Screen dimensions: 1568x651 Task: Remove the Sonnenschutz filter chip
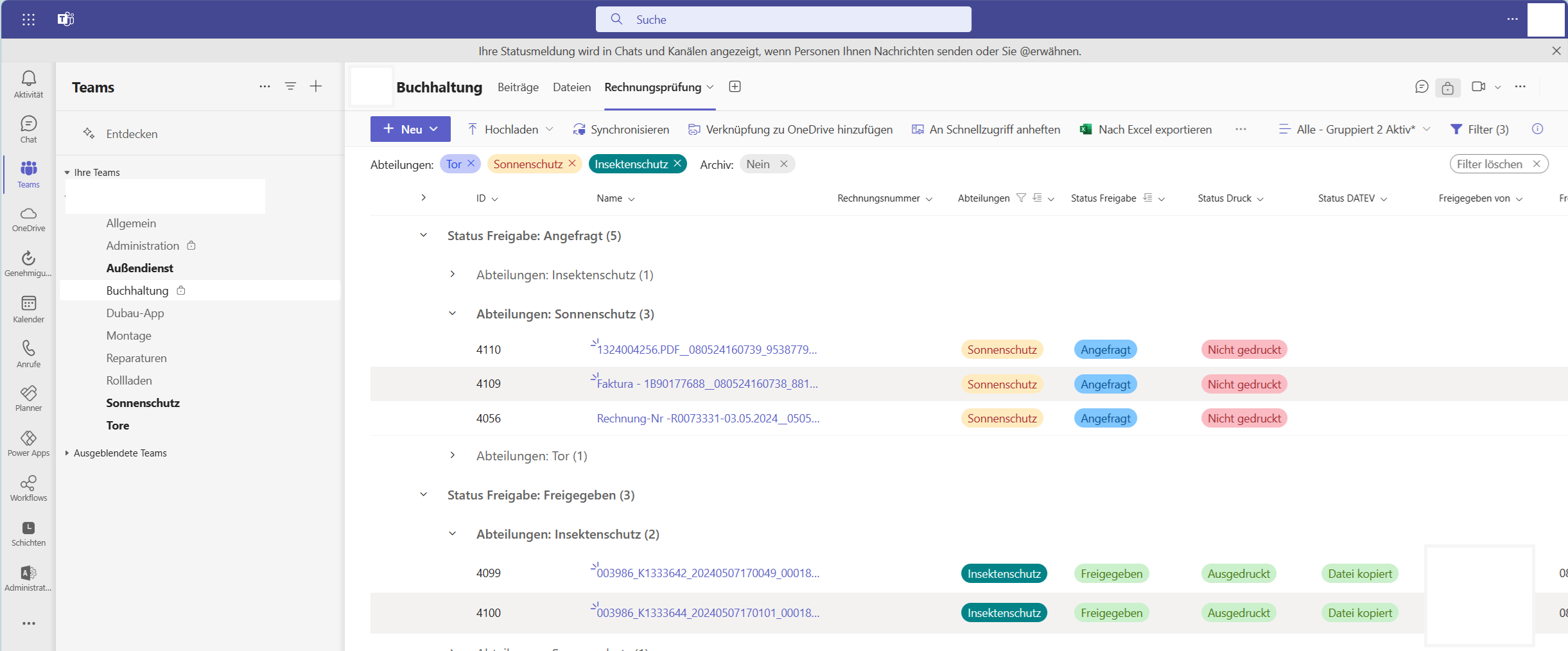coord(572,164)
